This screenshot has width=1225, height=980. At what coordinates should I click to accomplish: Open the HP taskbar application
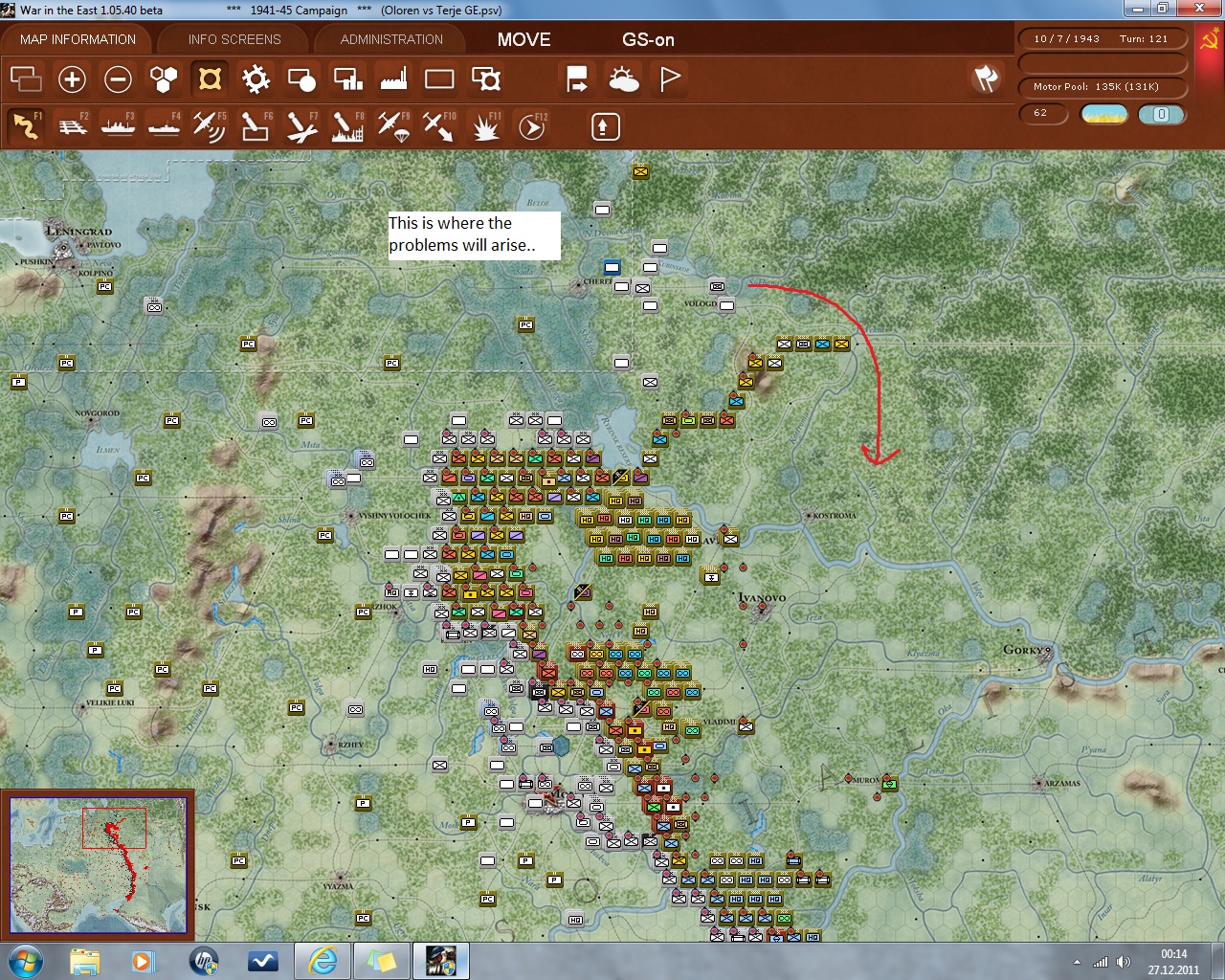click(x=204, y=961)
